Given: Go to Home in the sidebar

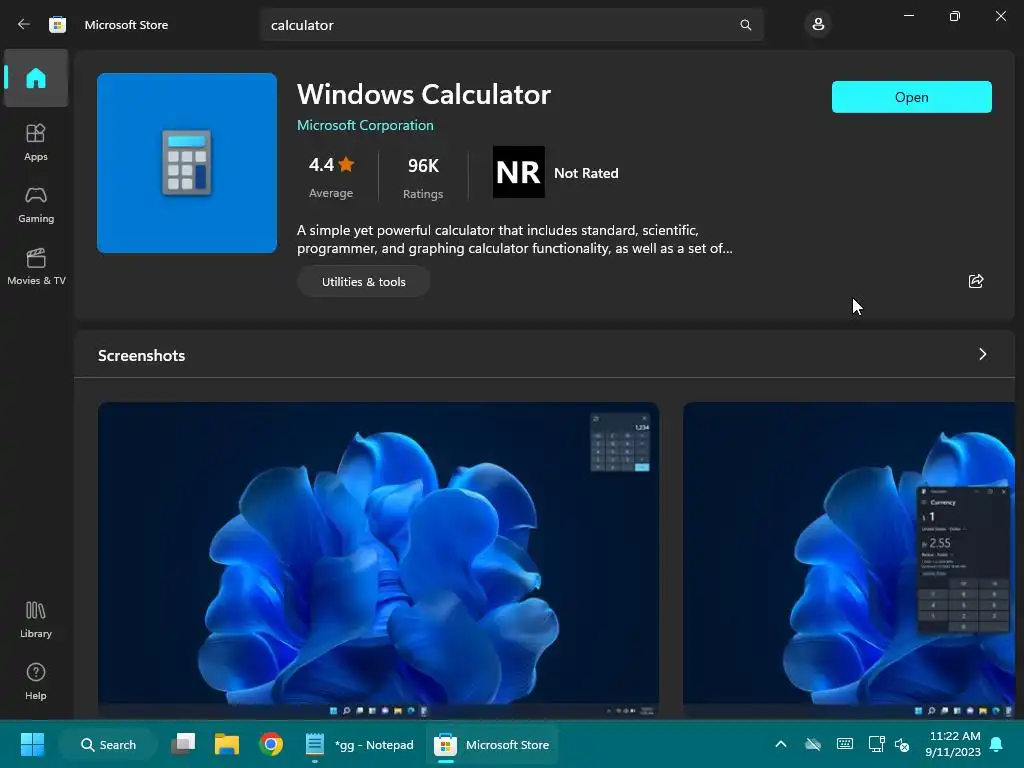Looking at the screenshot, I should pyautogui.click(x=36, y=78).
